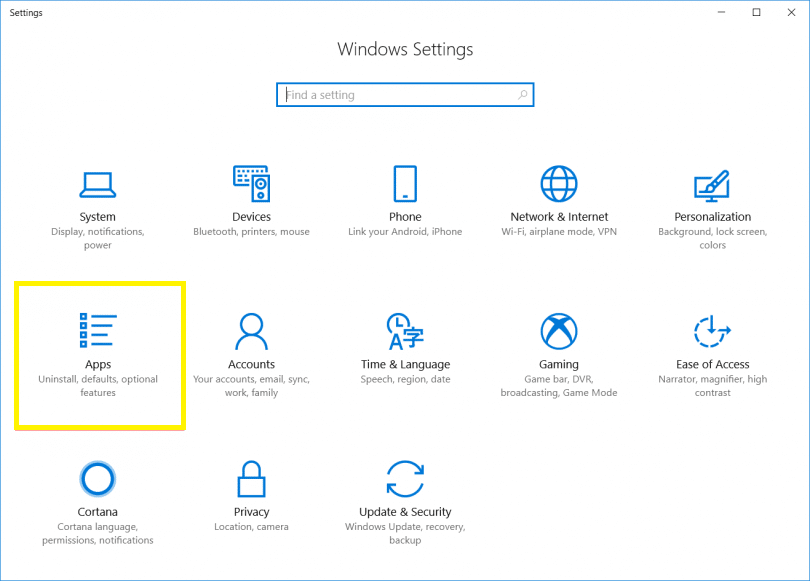This screenshot has width=810, height=581.
Task: Close the Settings window
Action: point(791,12)
